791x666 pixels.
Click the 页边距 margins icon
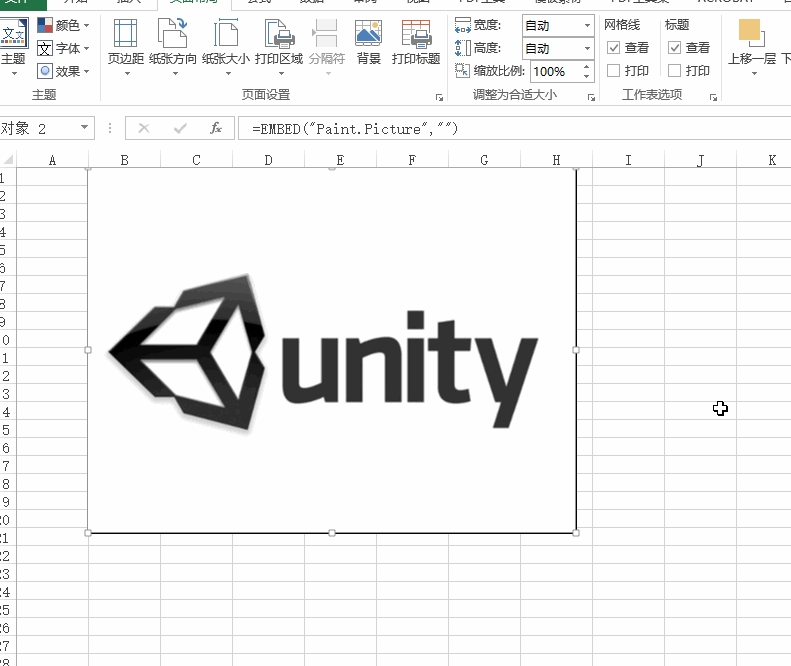click(125, 33)
